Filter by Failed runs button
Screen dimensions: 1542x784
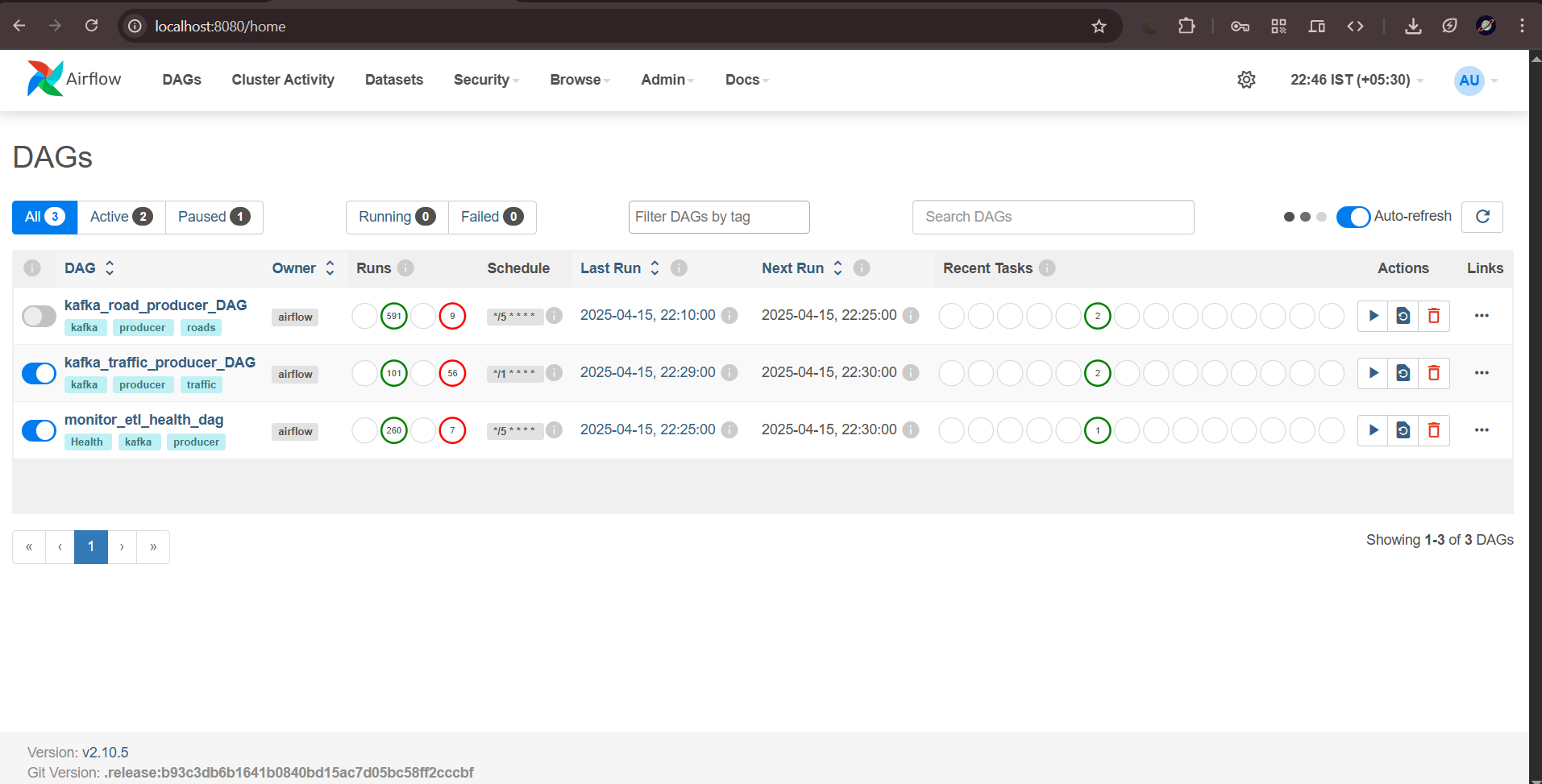(492, 217)
